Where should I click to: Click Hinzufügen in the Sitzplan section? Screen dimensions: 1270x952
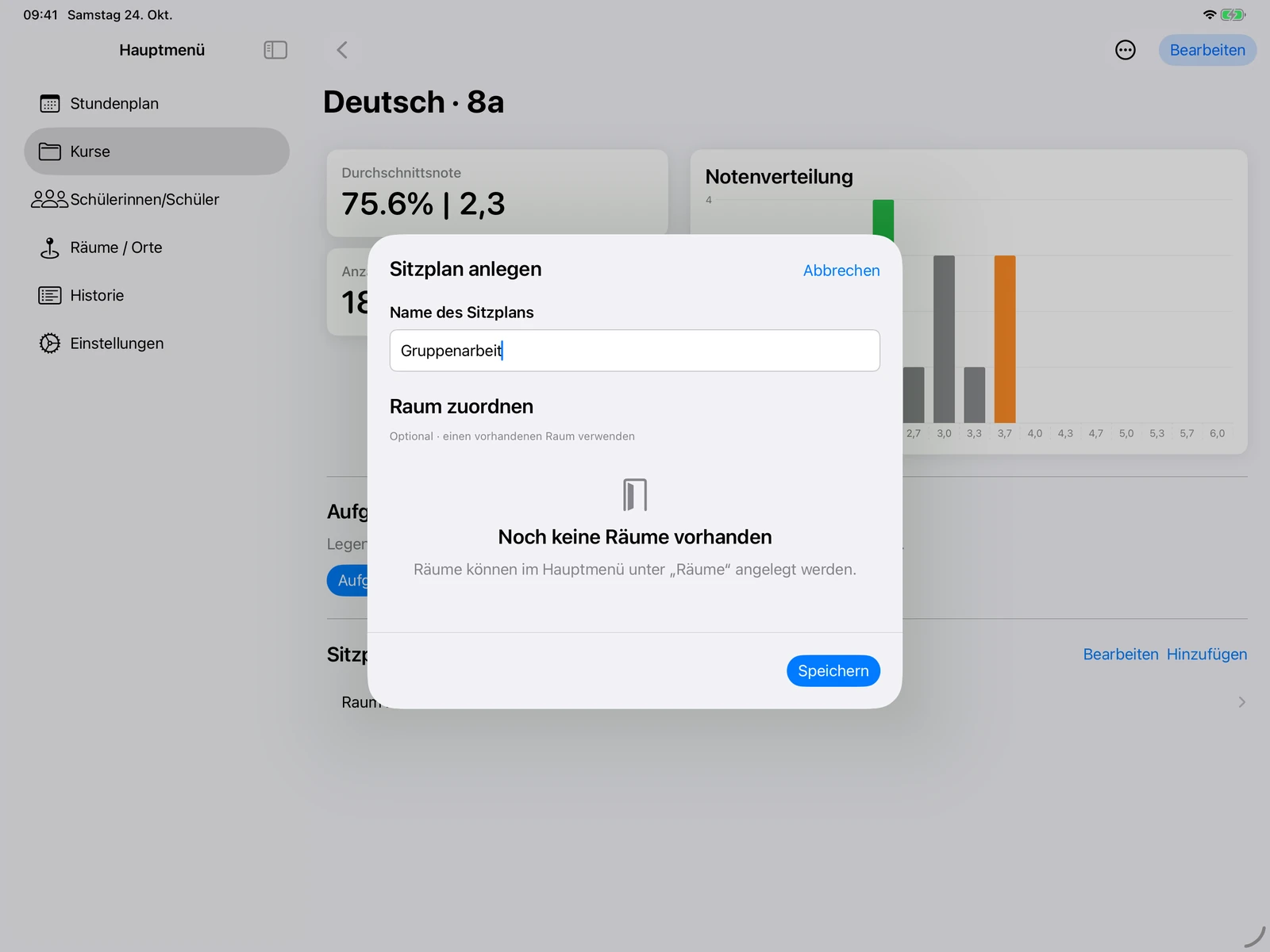pyautogui.click(x=1206, y=654)
